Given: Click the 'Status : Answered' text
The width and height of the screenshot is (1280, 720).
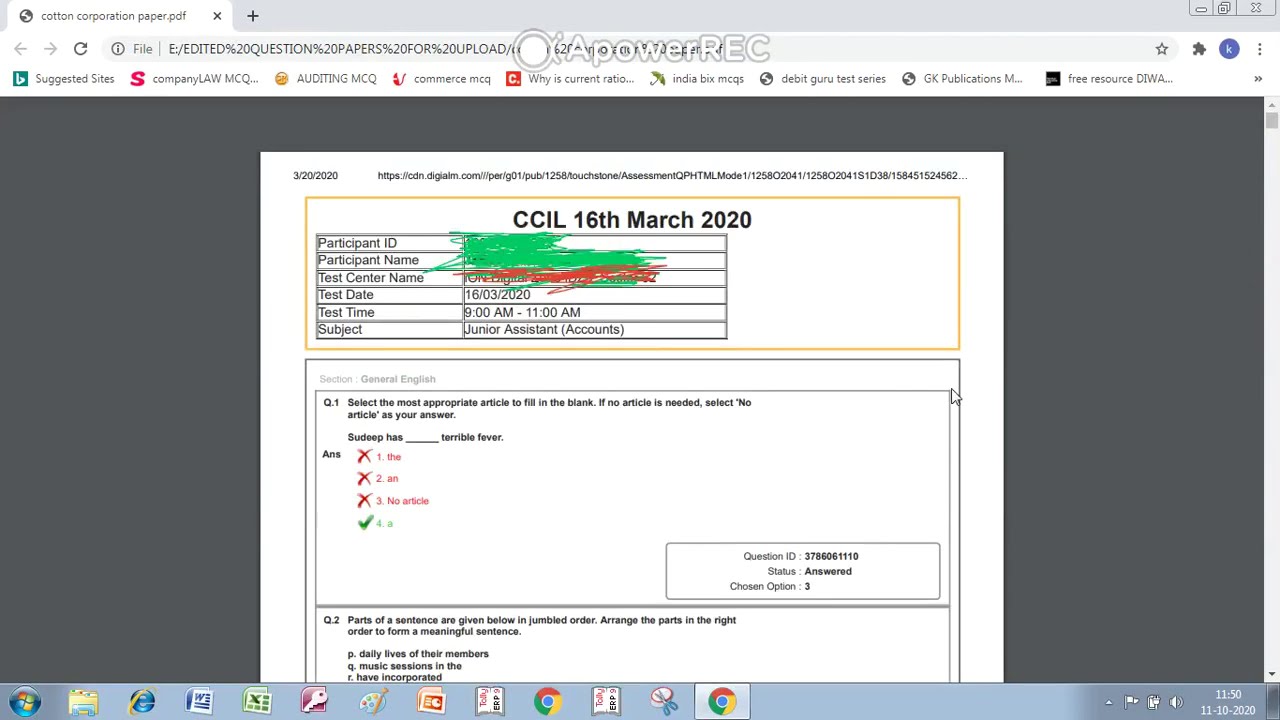Looking at the screenshot, I should 810,571.
